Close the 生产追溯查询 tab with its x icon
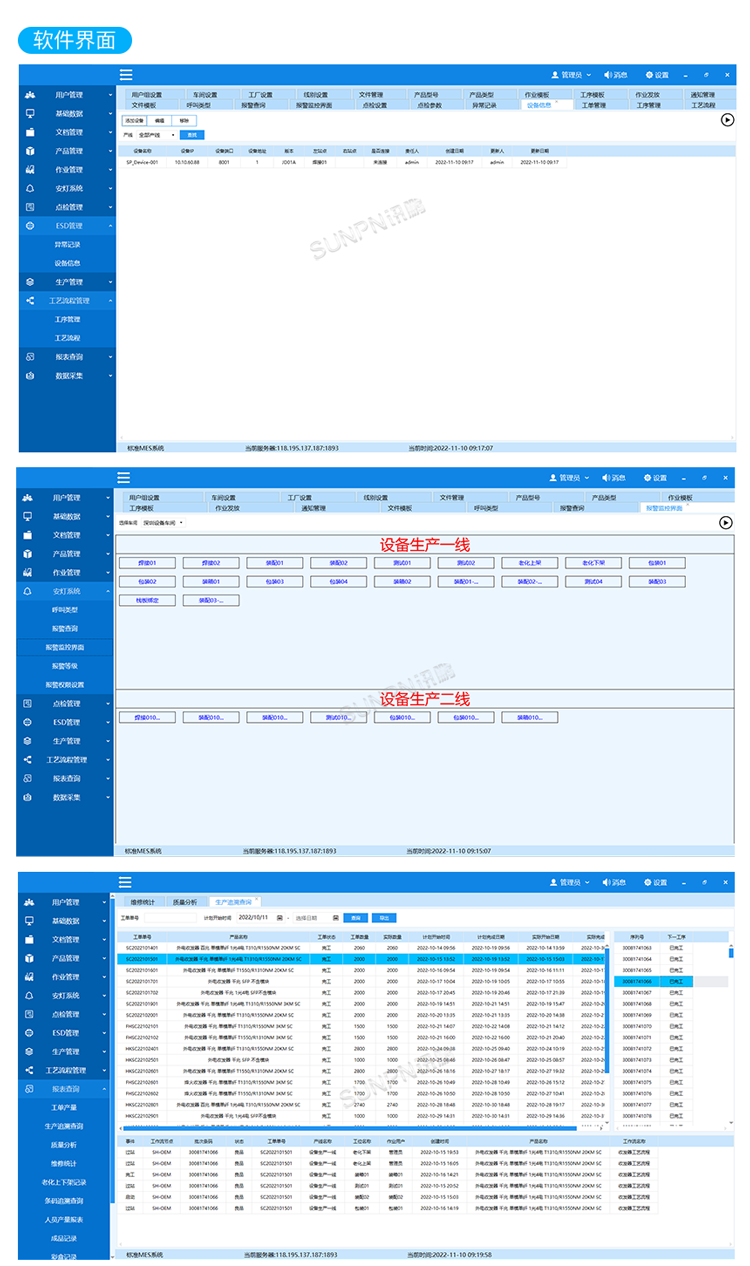750x1266 pixels. point(257,900)
